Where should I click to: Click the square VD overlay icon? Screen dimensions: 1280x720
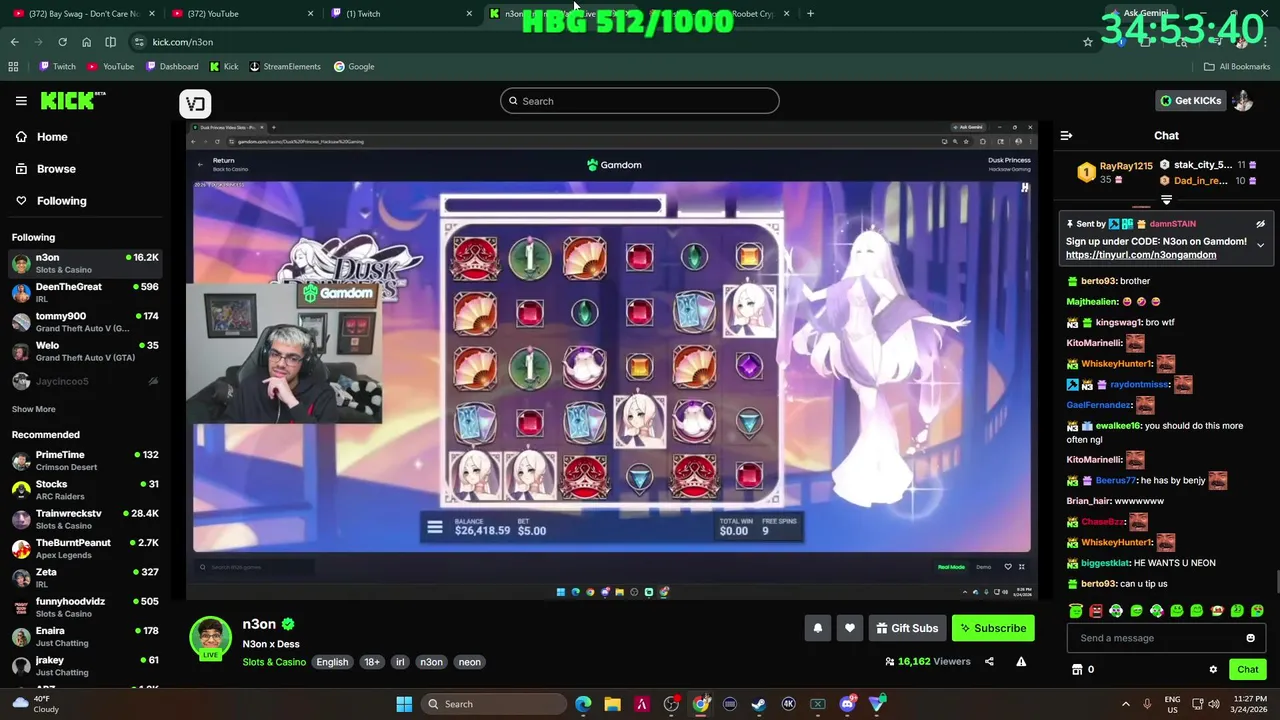(x=195, y=103)
